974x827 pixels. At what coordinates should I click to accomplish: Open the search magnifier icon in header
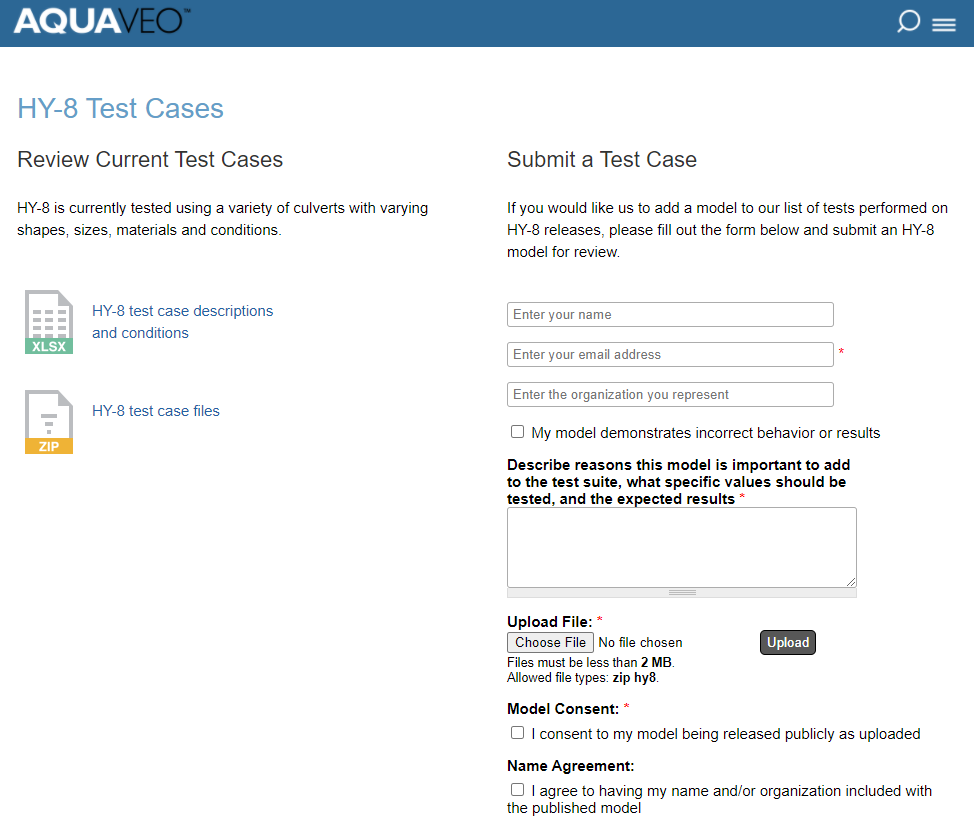[908, 21]
